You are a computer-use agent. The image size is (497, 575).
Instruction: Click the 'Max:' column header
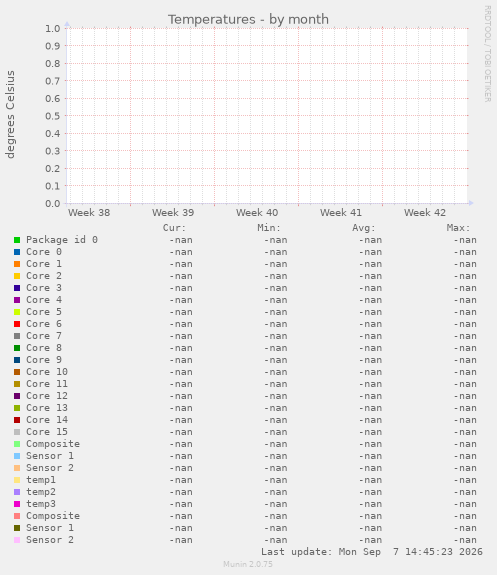458,228
